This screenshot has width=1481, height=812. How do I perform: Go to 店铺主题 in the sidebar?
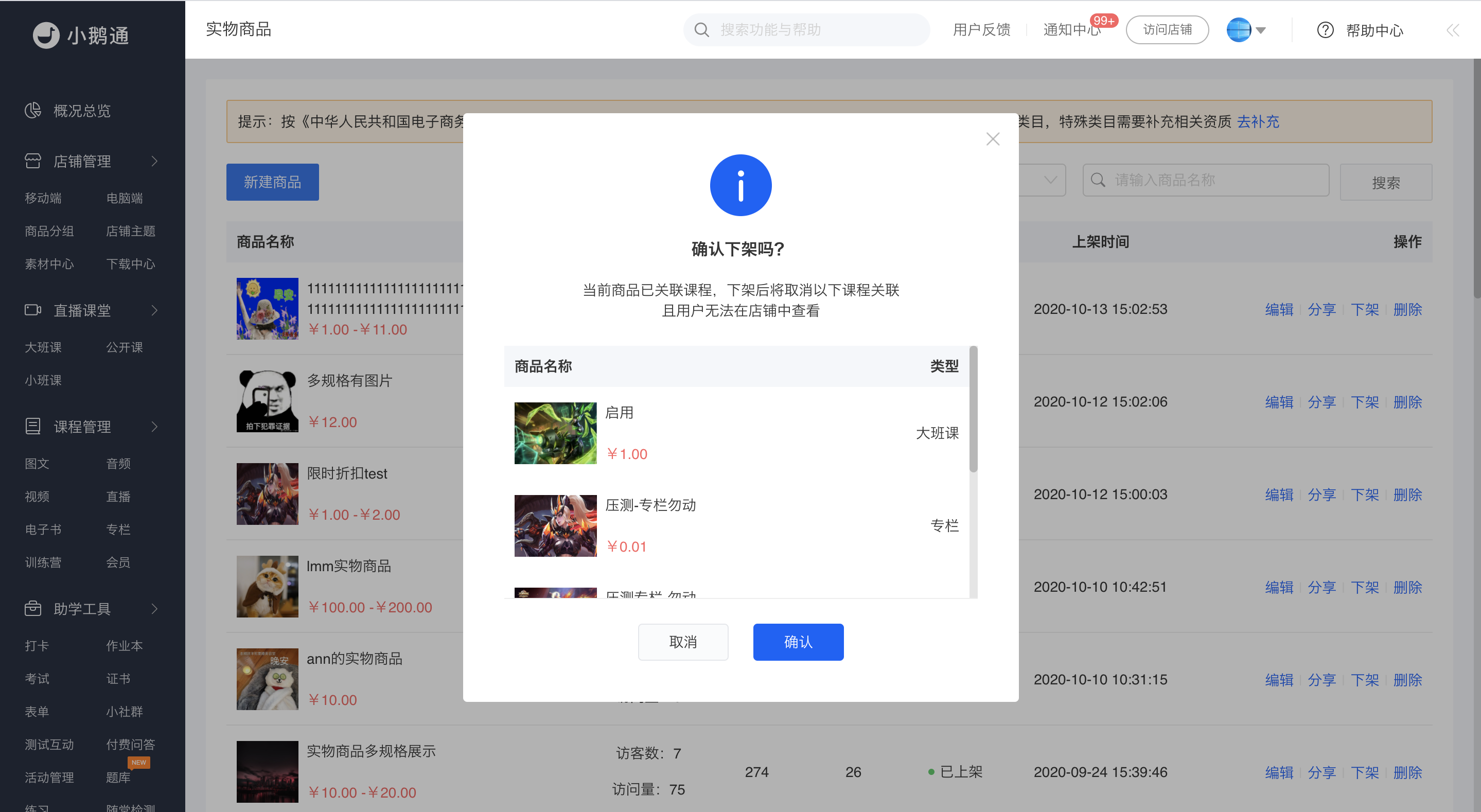pos(131,231)
